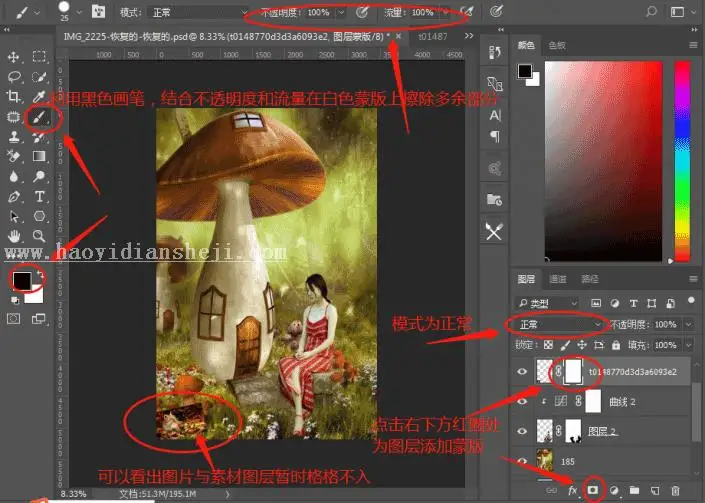
Task: Open the brush preset picker arrow
Action: [79, 12]
